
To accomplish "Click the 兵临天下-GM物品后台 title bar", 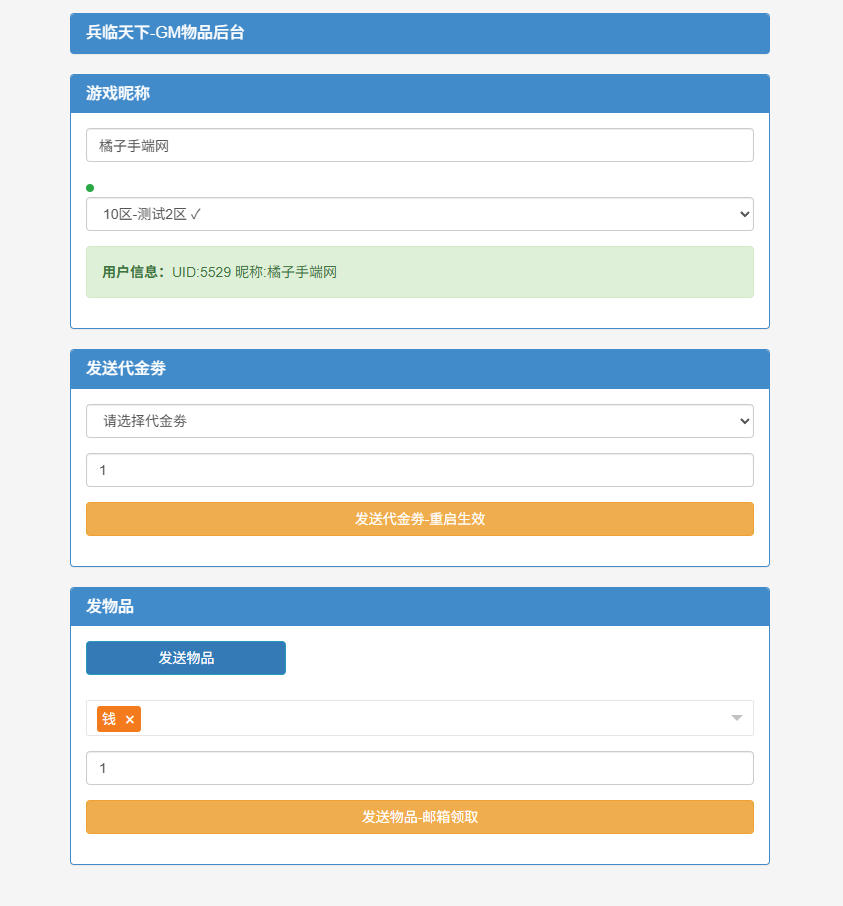I will tap(419, 33).
